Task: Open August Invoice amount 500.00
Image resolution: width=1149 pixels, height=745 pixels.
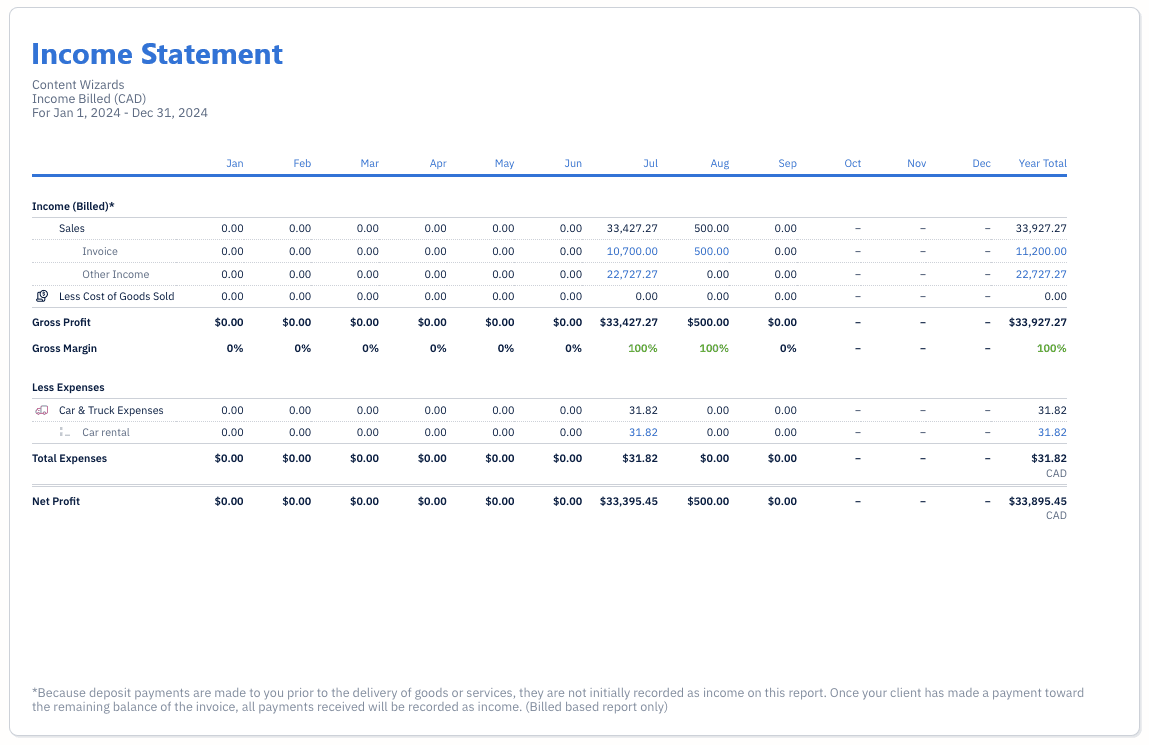Action: pyautogui.click(x=711, y=252)
